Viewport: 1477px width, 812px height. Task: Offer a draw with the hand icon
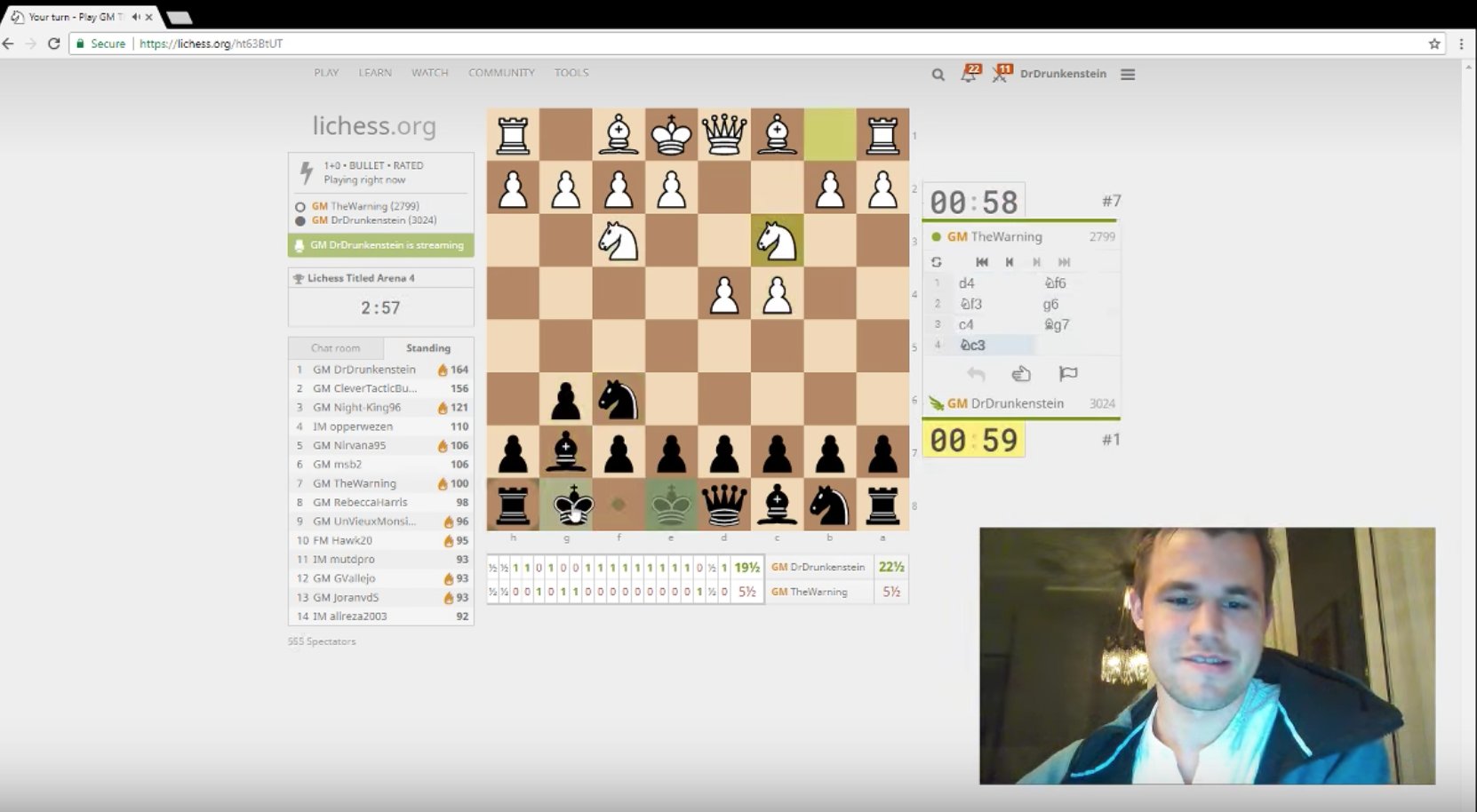[1021, 374]
